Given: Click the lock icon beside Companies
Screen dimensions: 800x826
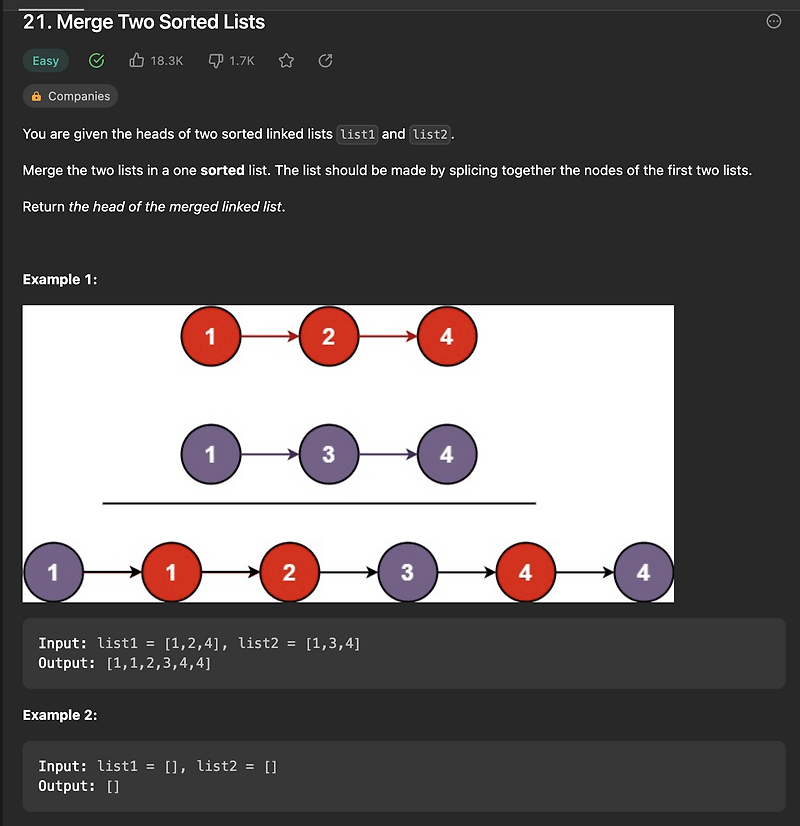Looking at the screenshot, I should (x=36, y=96).
